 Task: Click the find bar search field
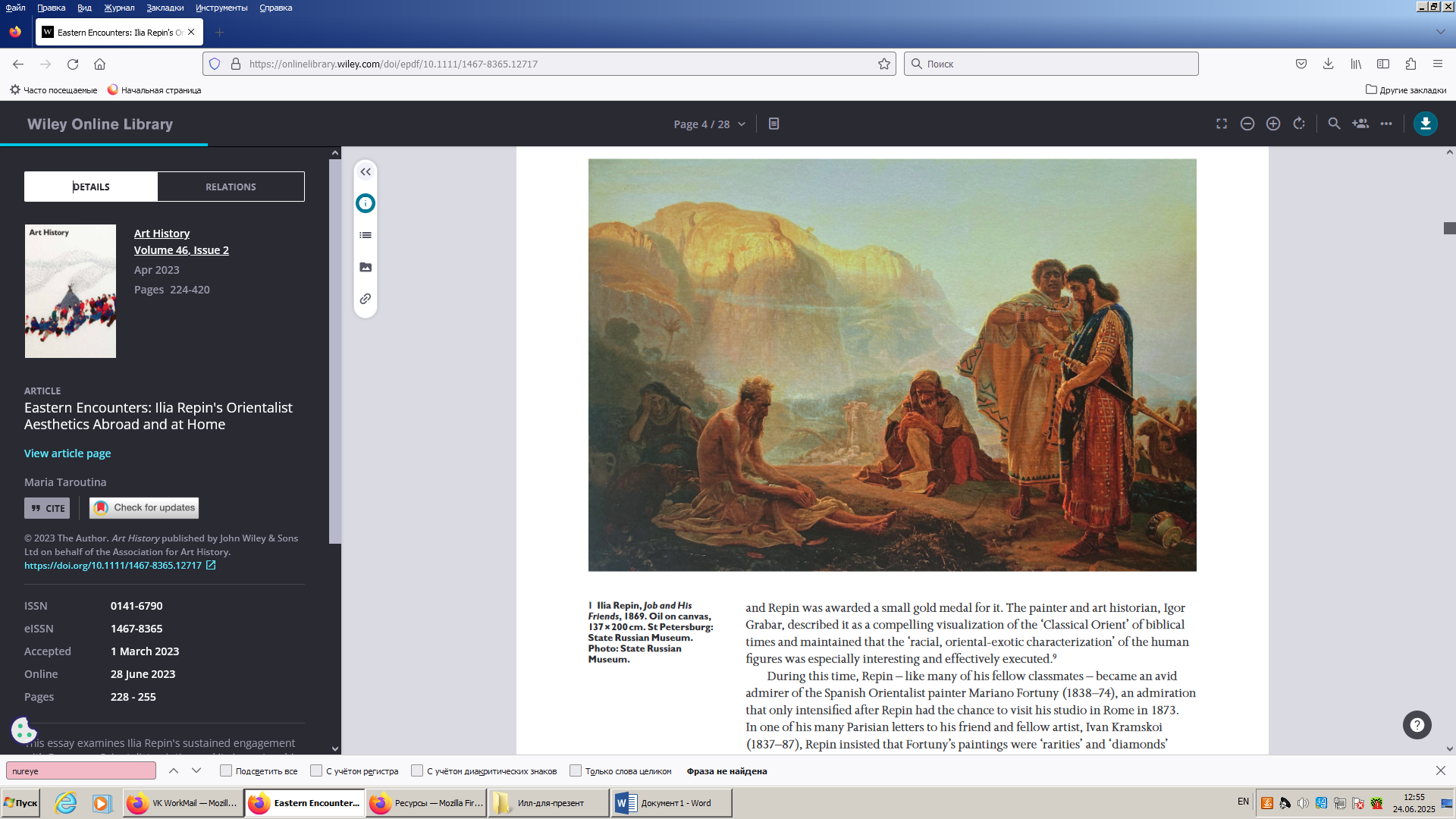[81, 770]
